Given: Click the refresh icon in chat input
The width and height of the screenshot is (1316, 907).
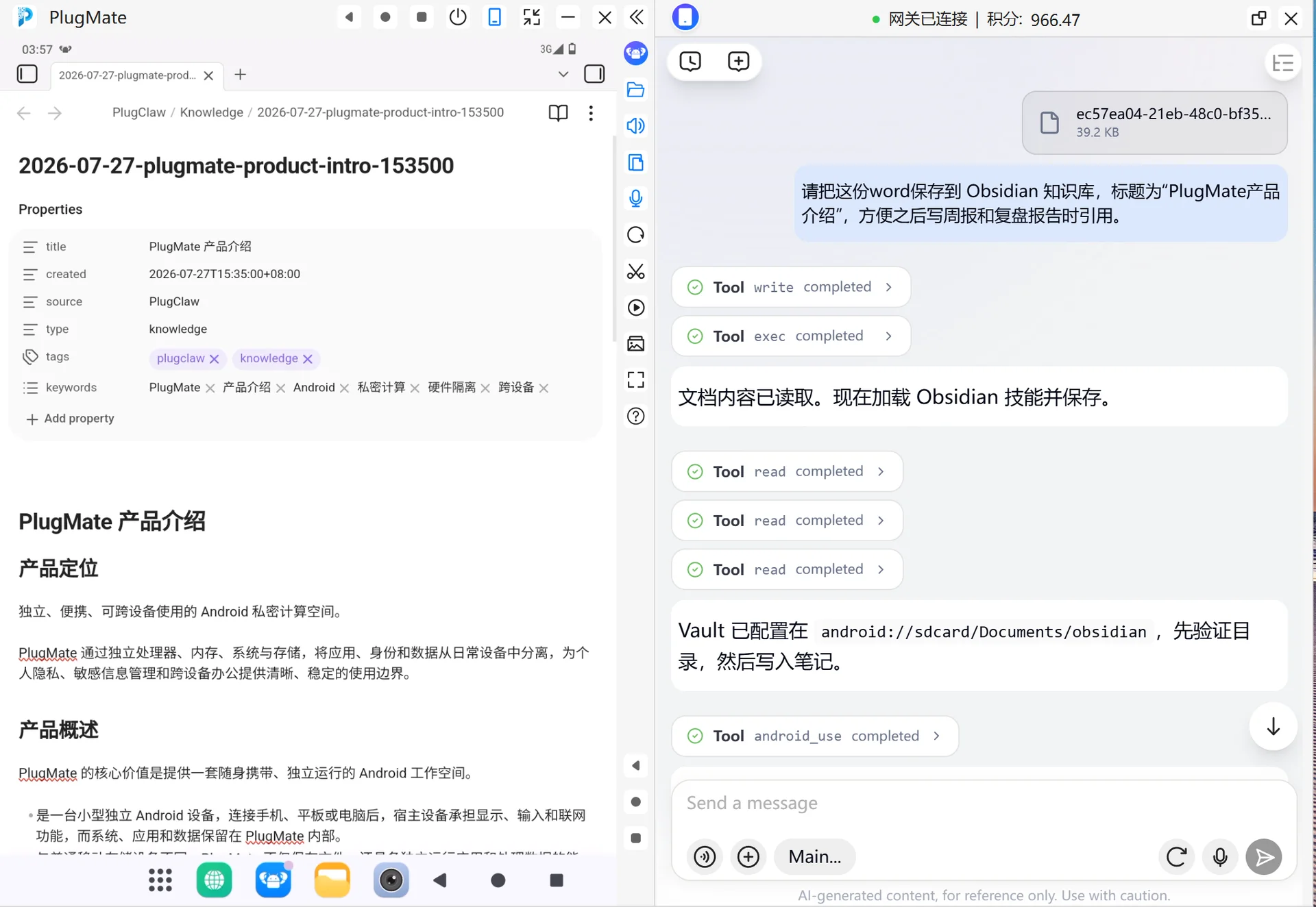Looking at the screenshot, I should (1177, 857).
